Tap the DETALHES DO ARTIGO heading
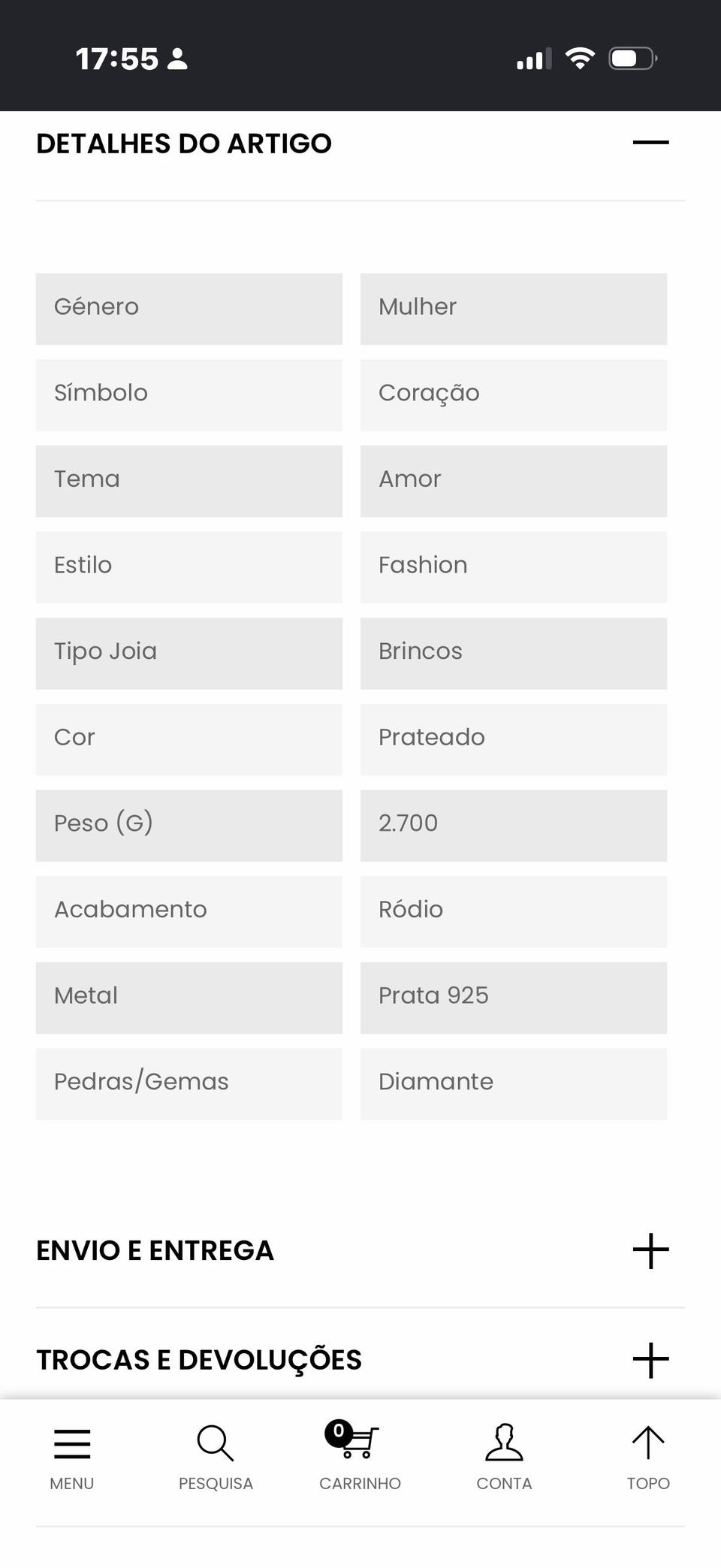721x1568 pixels. tap(184, 143)
